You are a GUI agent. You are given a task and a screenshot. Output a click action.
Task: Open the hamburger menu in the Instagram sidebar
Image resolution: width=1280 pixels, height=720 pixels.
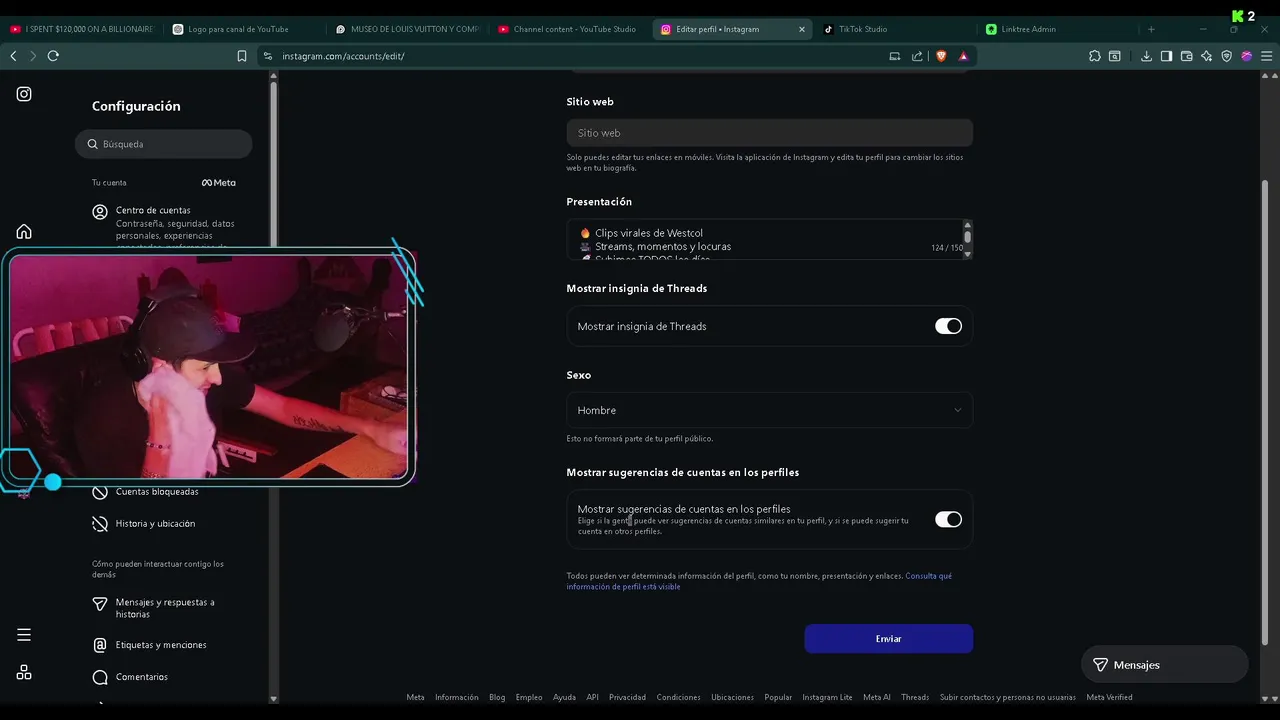24,635
